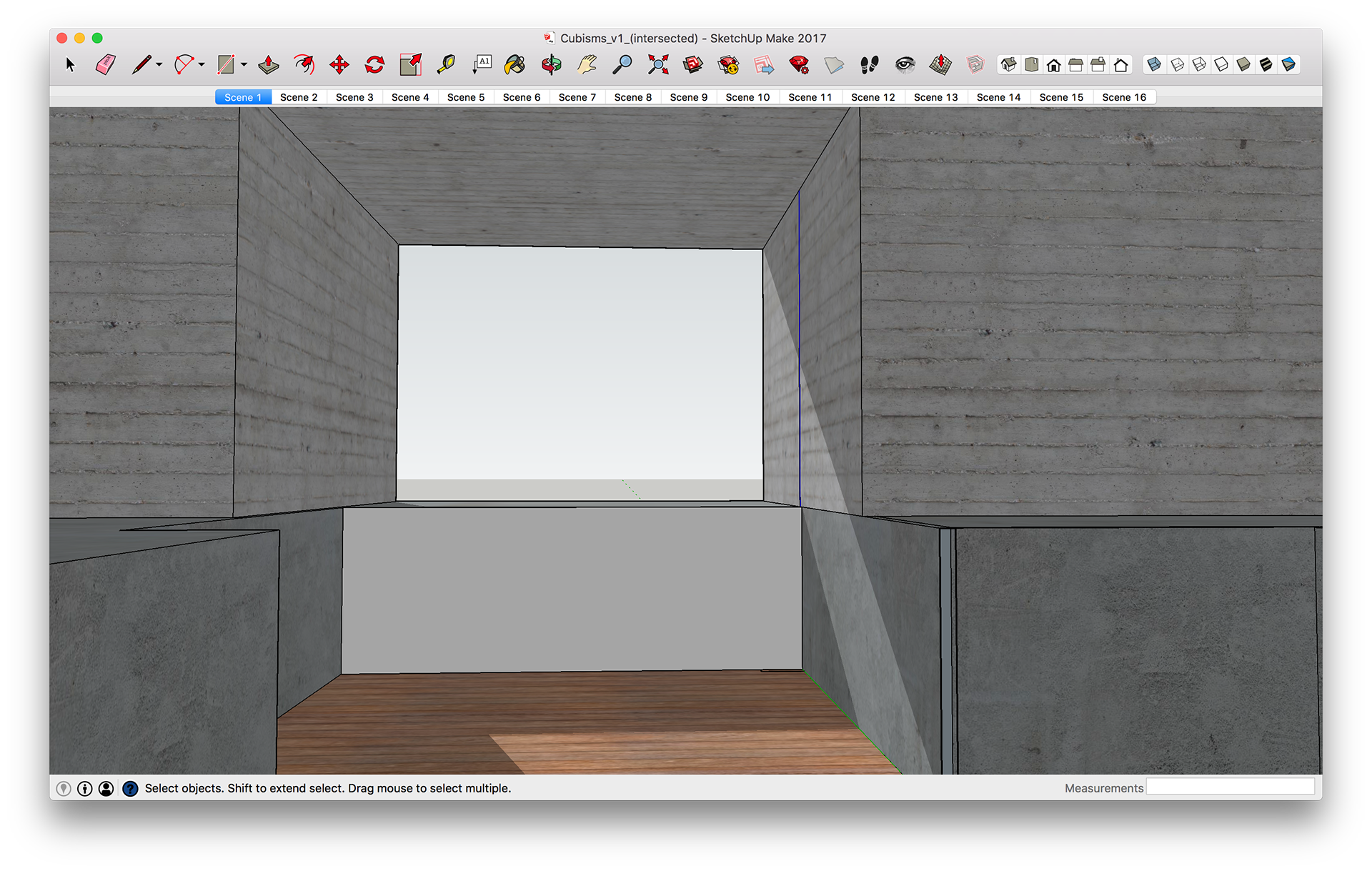Open the 3D Warehouse

pyautogui.click(x=692, y=65)
